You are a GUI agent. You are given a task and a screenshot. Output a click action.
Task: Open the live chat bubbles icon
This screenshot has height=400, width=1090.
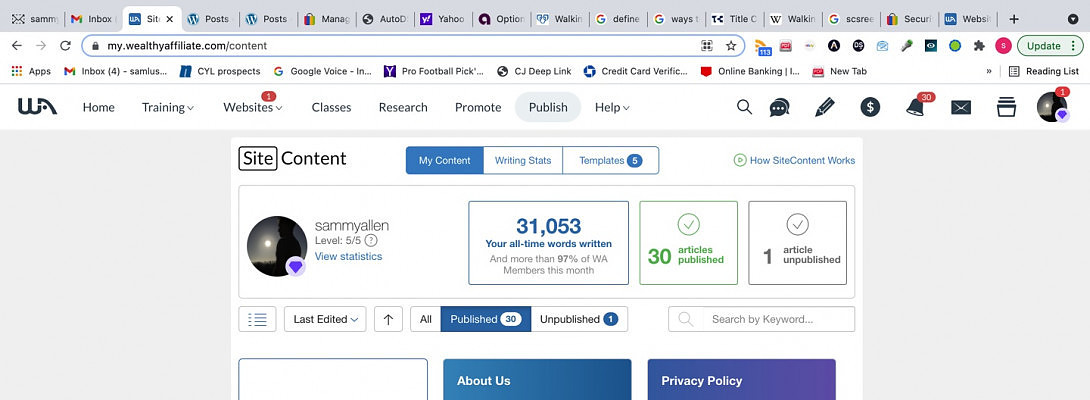[780, 108]
